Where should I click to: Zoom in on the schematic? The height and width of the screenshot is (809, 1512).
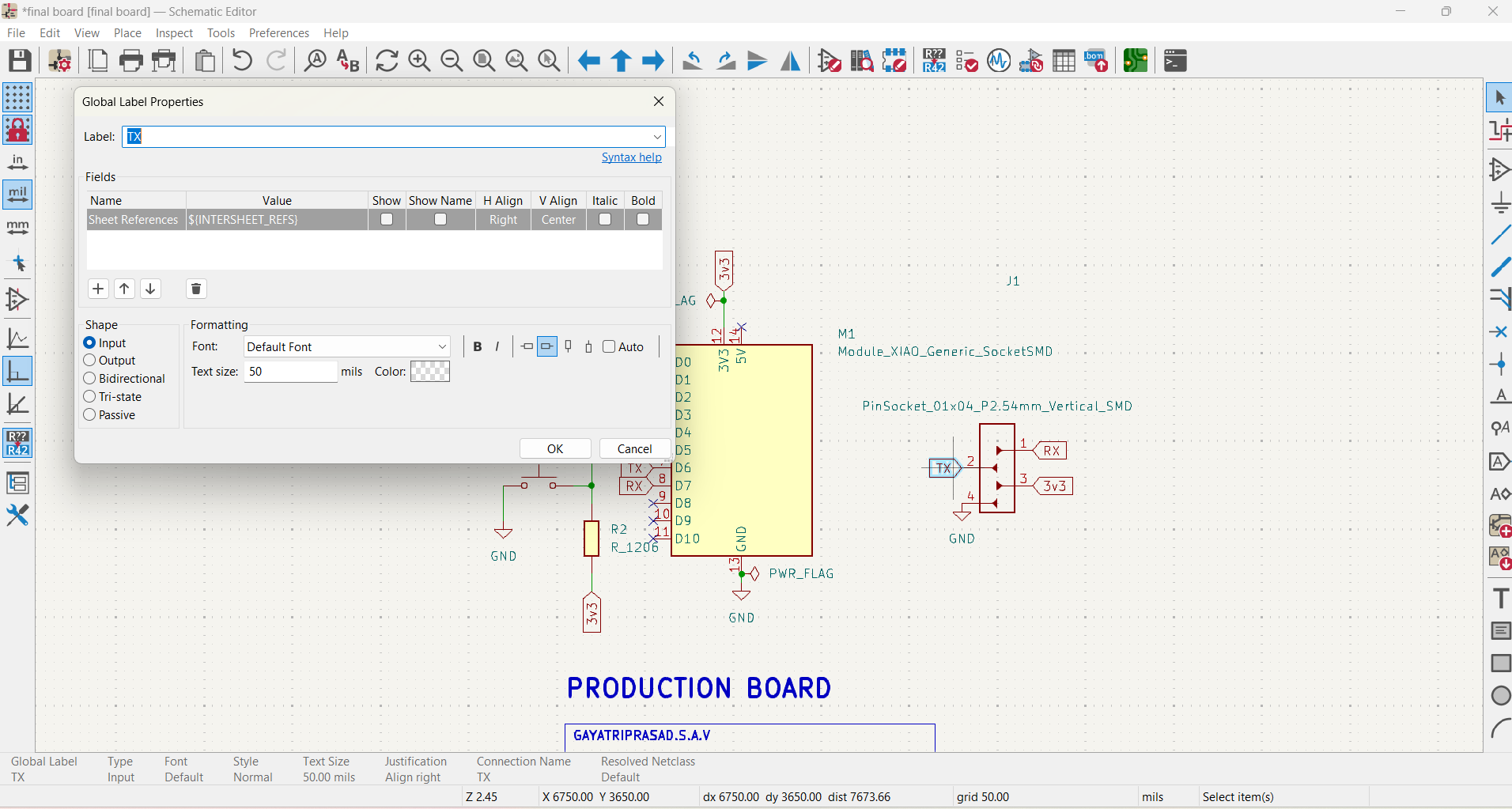pyautogui.click(x=419, y=60)
